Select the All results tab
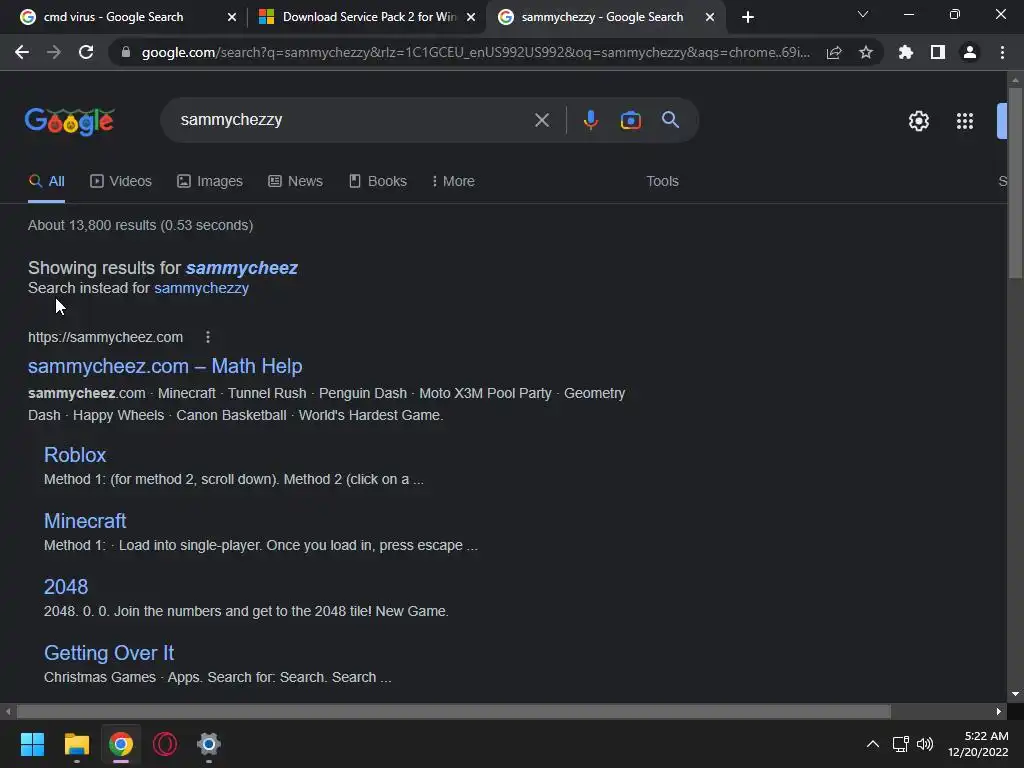Screen dimensions: 1024x768 [x=46, y=181]
